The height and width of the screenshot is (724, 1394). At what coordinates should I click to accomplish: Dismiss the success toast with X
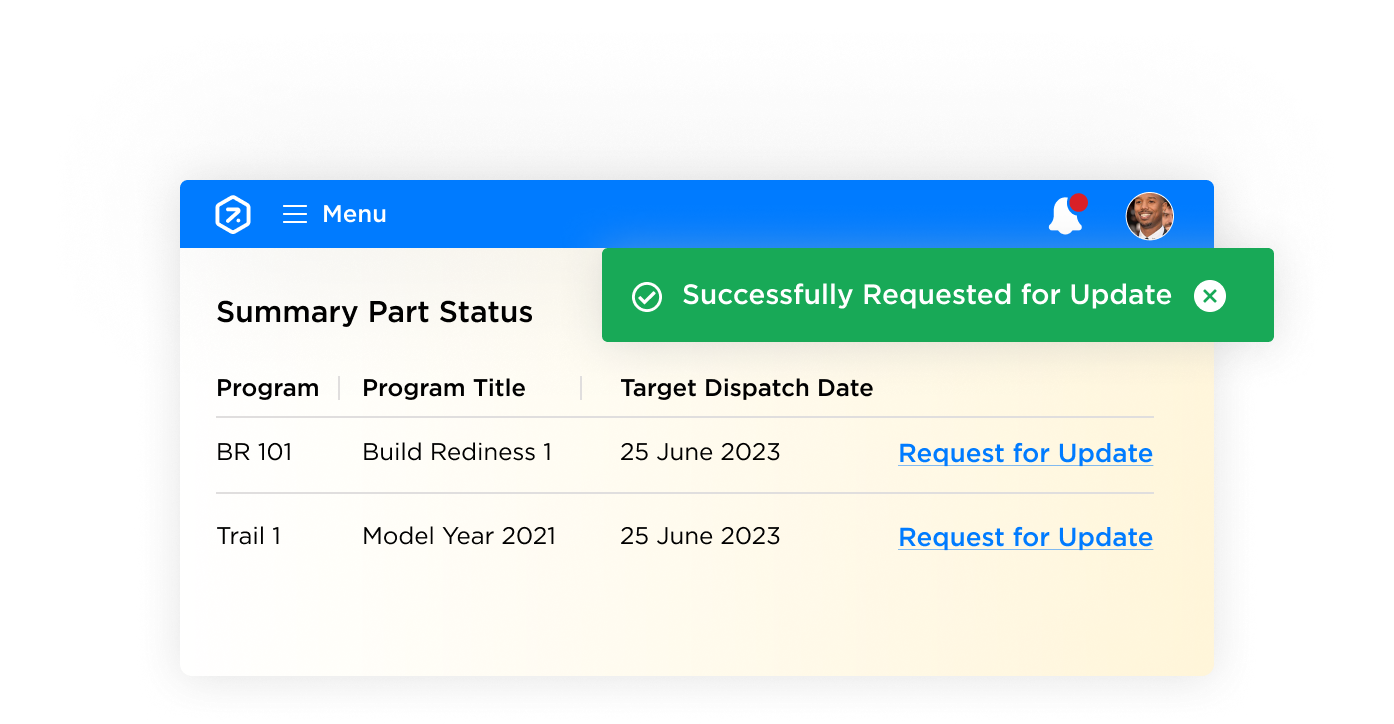[1210, 296]
